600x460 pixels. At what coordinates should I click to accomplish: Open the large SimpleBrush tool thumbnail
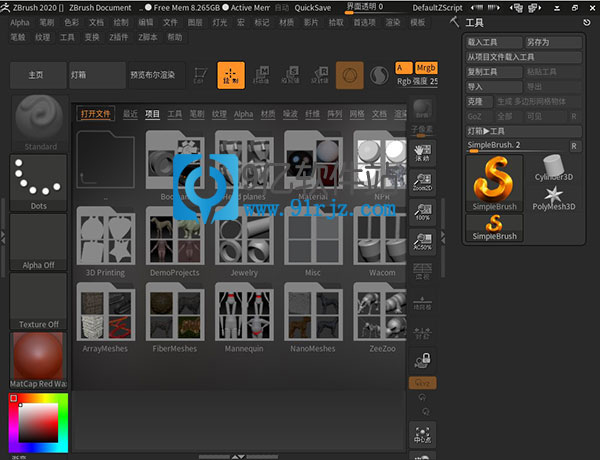tap(494, 183)
